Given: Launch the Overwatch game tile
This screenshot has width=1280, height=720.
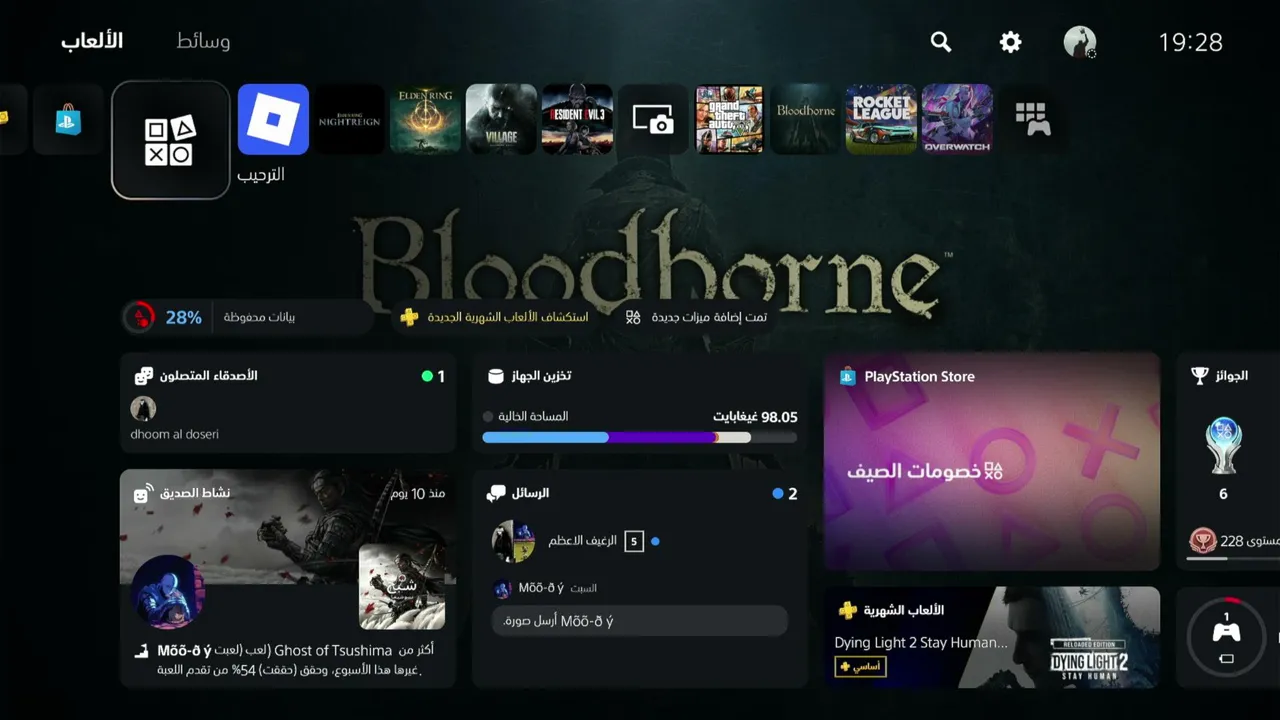Looking at the screenshot, I should coord(957,119).
